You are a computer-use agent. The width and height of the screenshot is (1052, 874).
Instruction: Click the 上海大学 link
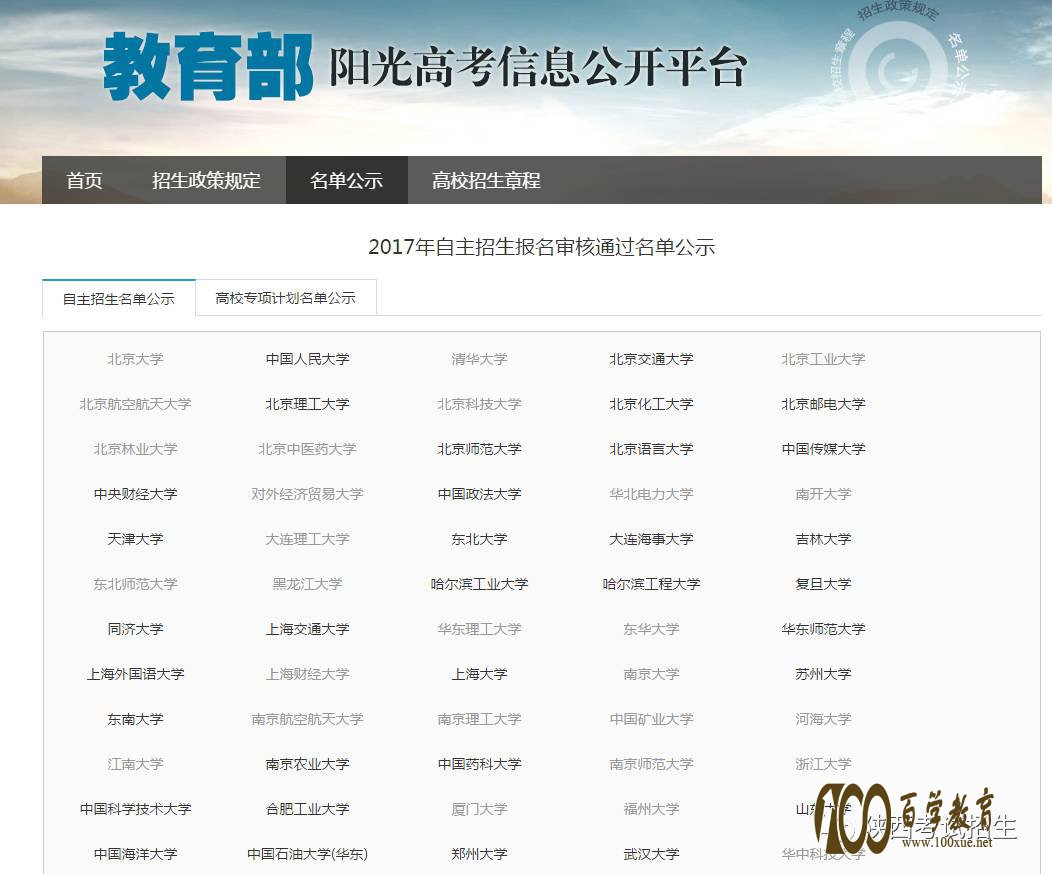(x=480, y=673)
